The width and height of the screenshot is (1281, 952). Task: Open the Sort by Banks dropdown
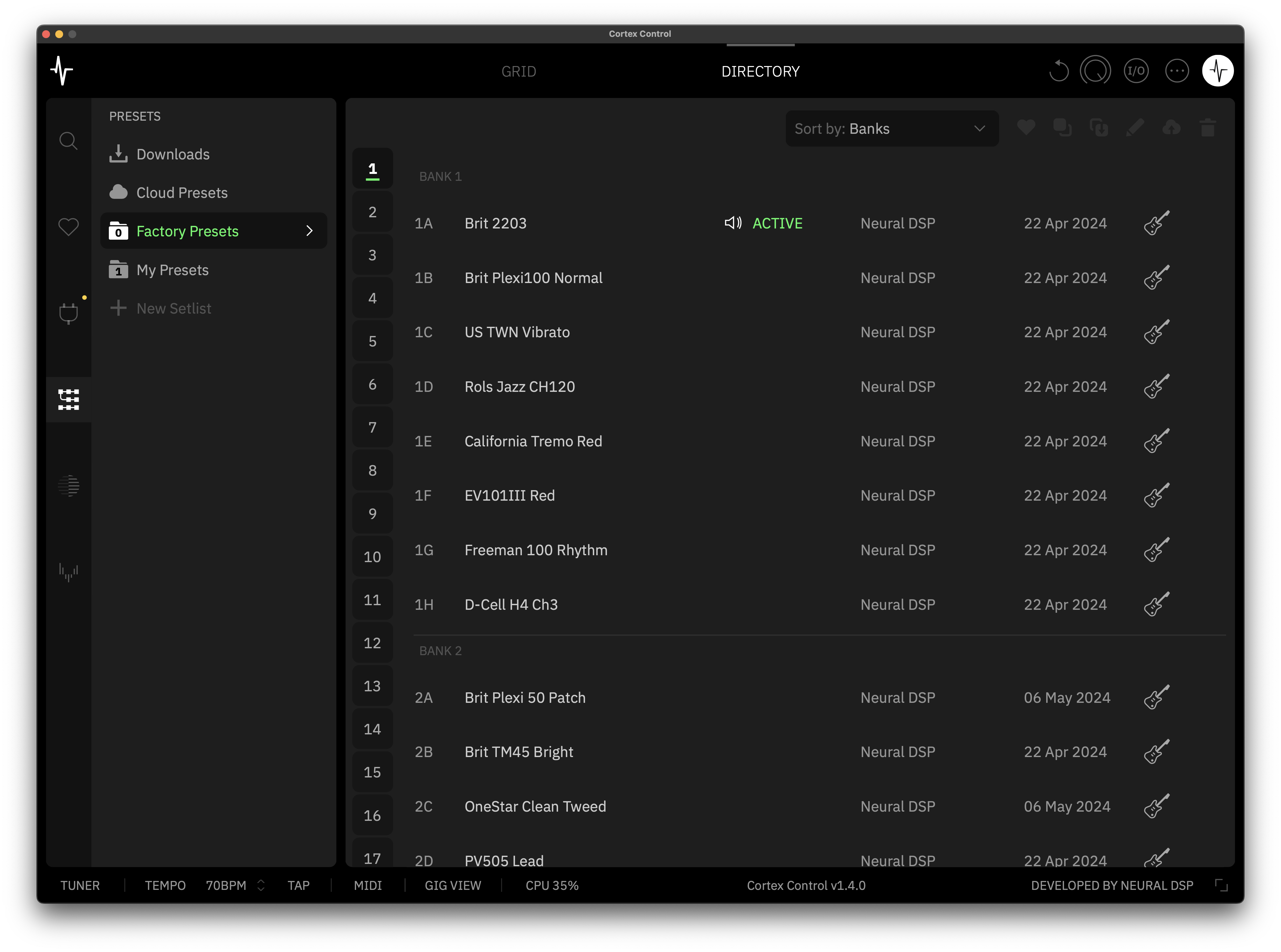891,128
